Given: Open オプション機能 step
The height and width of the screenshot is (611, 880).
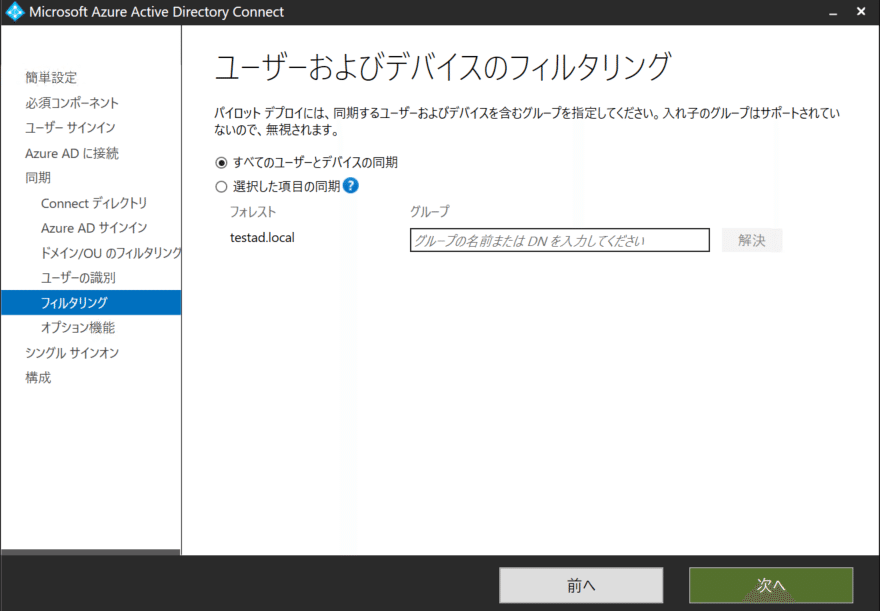Looking at the screenshot, I should coord(78,328).
